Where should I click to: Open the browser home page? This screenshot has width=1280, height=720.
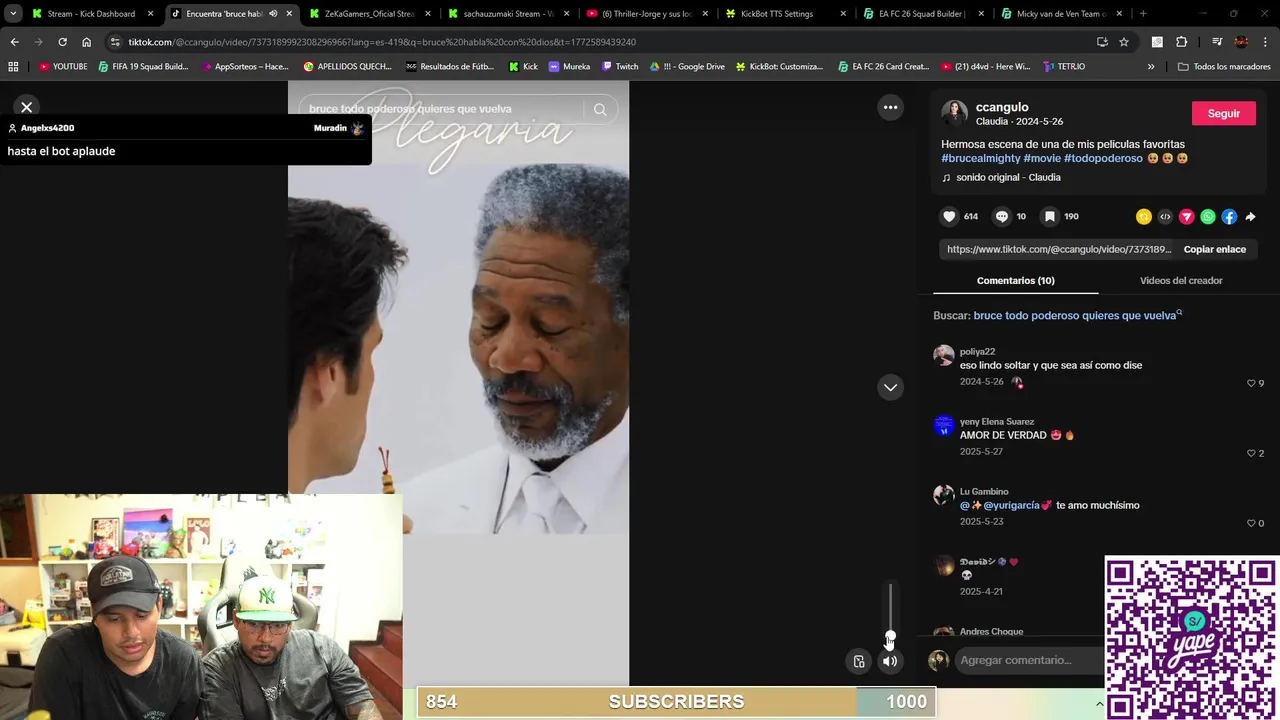pos(86,42)
